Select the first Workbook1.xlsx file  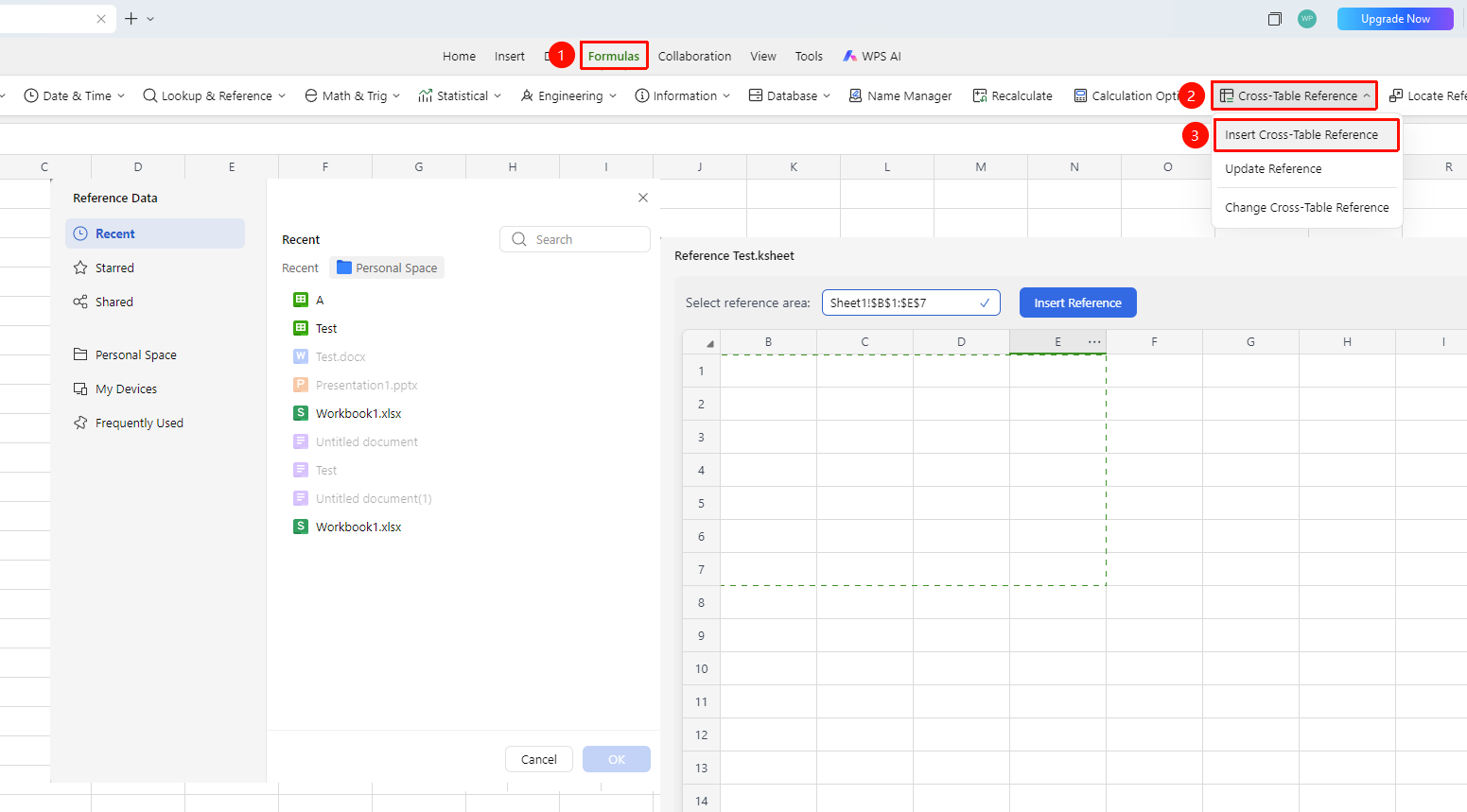click(x=347, y=413)
